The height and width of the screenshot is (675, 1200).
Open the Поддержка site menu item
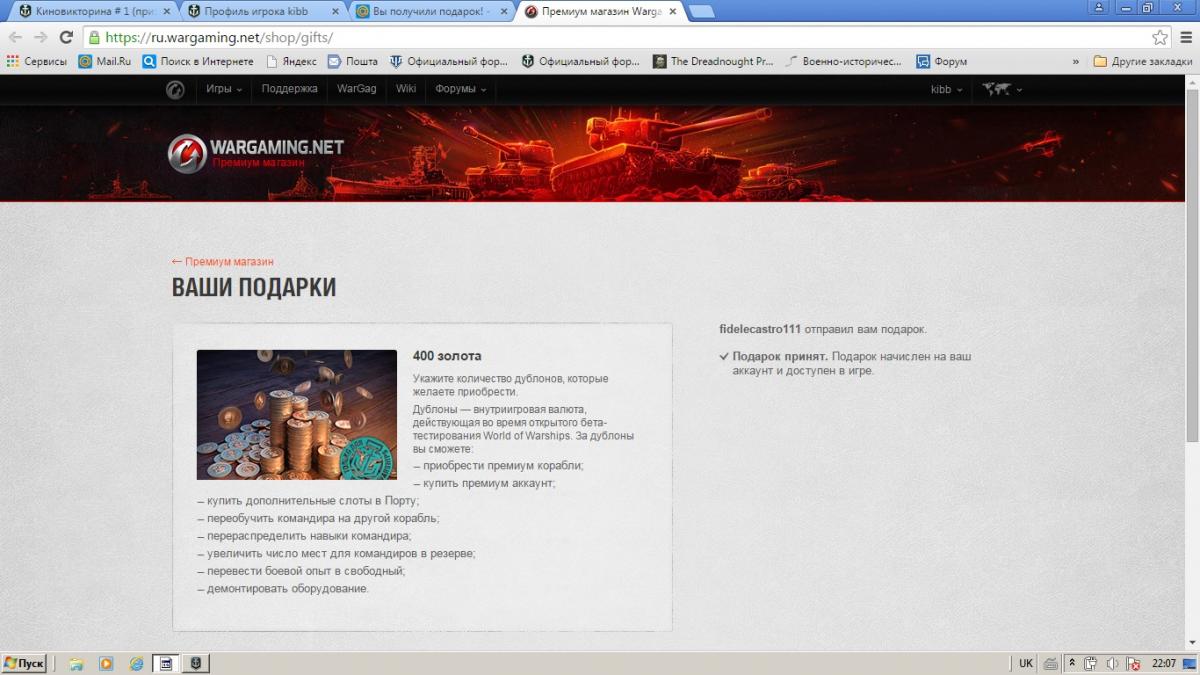click(290, 89)
